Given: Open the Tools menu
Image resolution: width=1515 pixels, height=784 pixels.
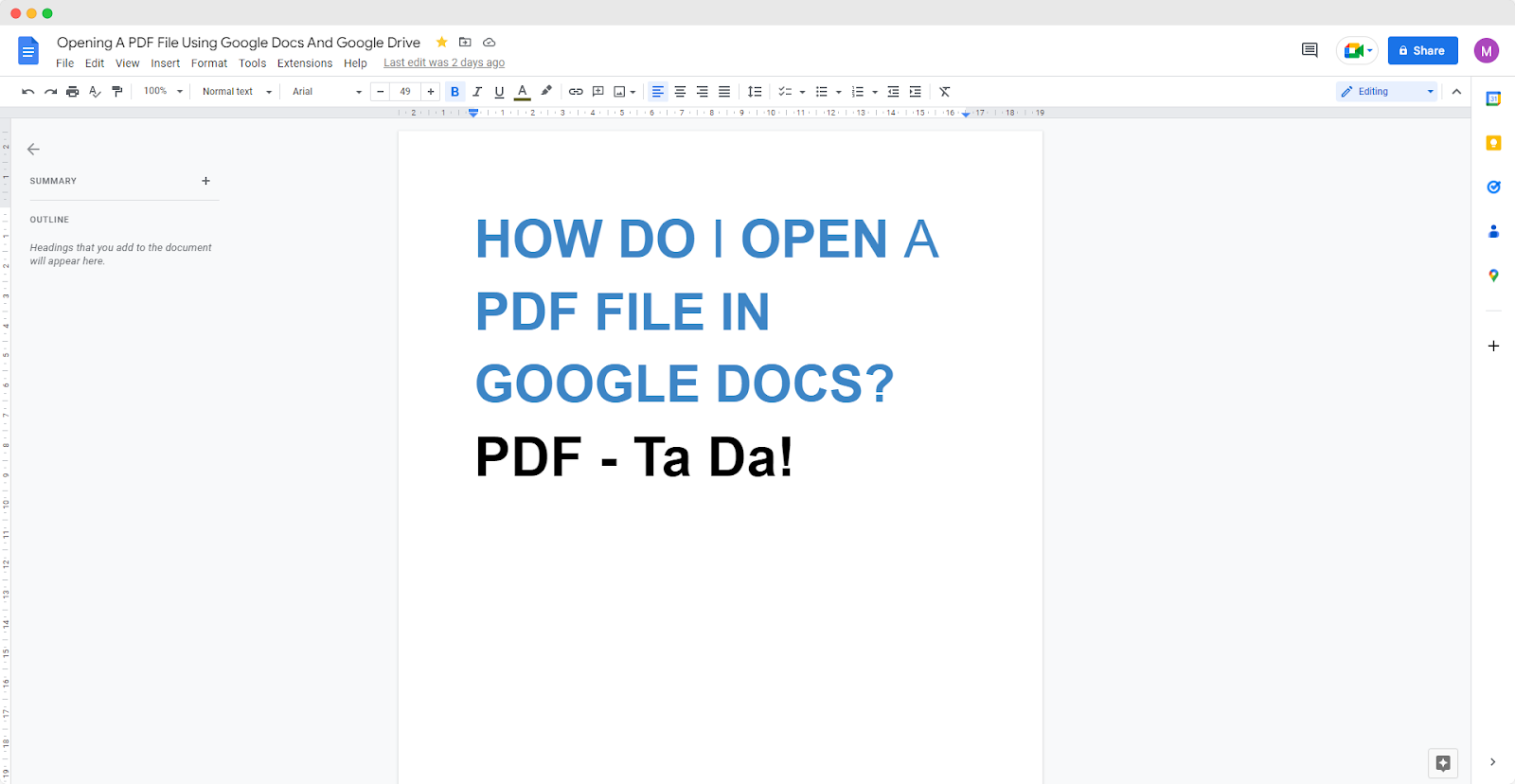Looking at the screenshot, I should (x=253, y=63).
